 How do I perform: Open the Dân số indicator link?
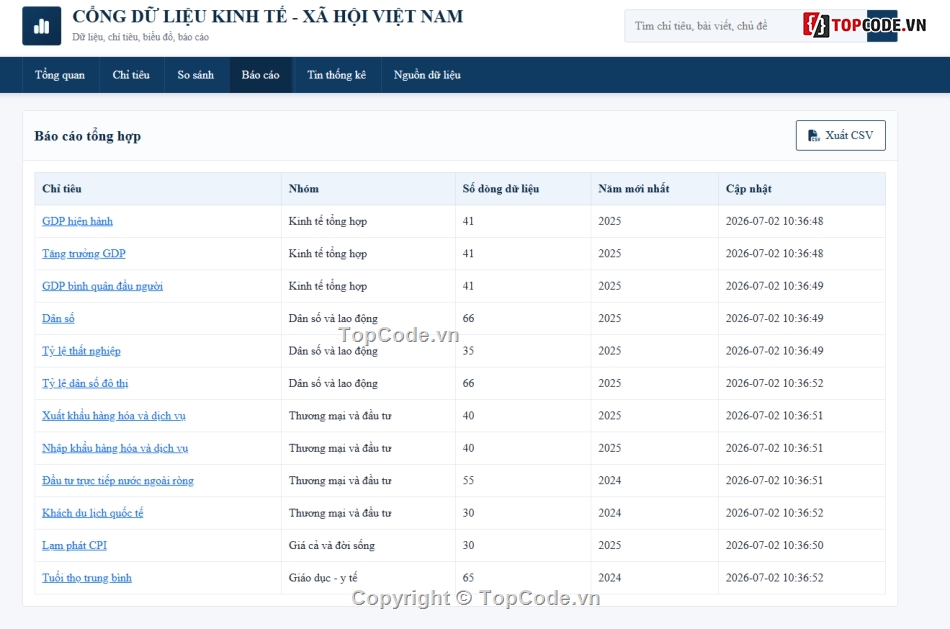pyautogui.click(x=58, y=318)
